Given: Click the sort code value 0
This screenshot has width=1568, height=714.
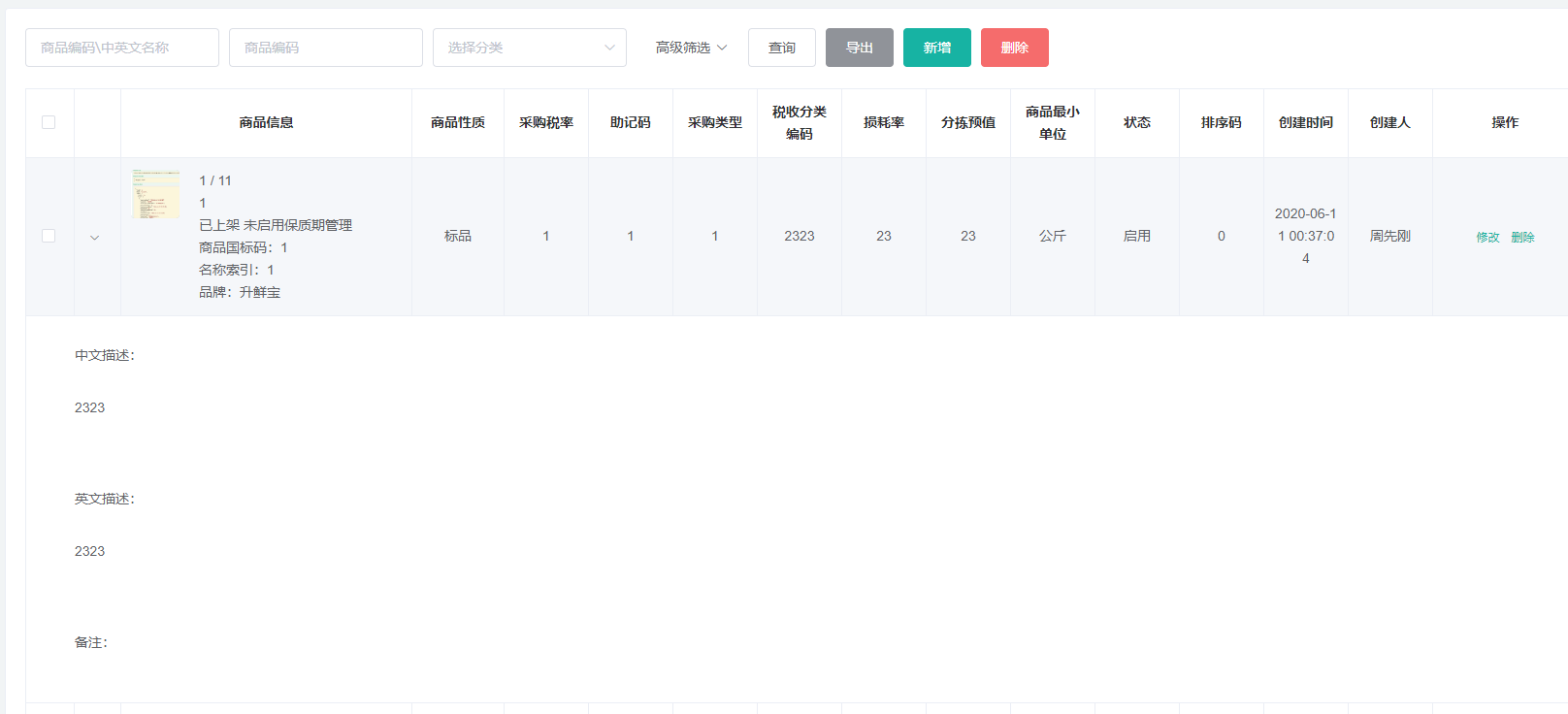Looking at the screenshot, I should click(x=1222, y=236).
